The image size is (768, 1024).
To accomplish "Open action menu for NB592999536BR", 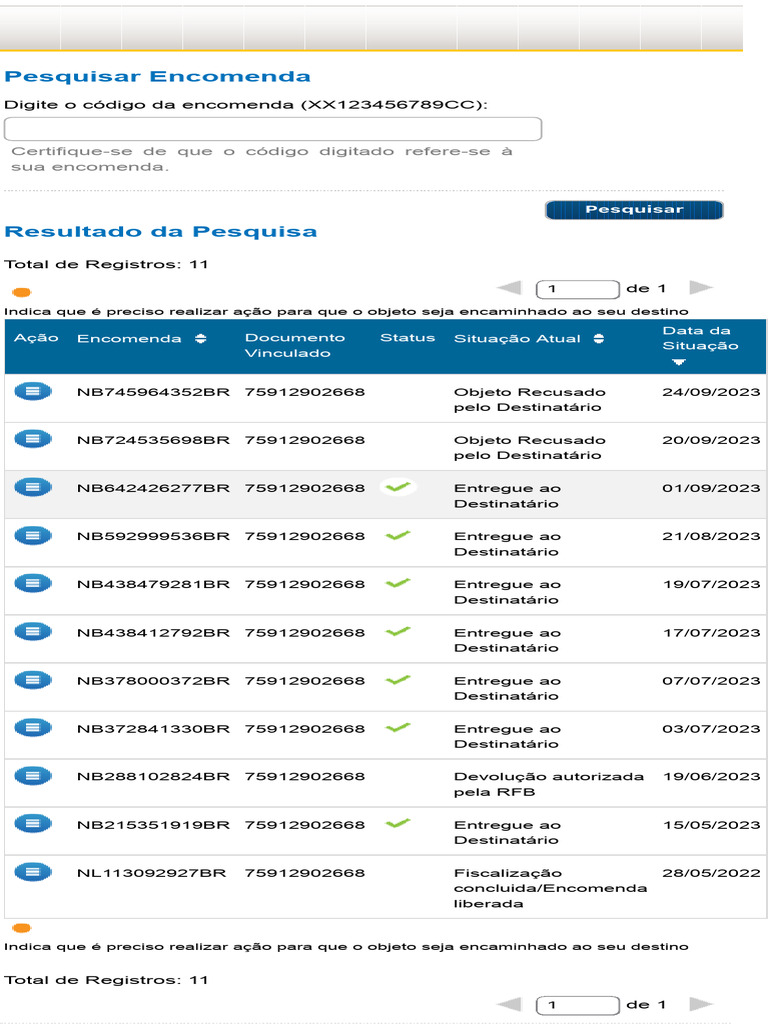I will (32, 535).
